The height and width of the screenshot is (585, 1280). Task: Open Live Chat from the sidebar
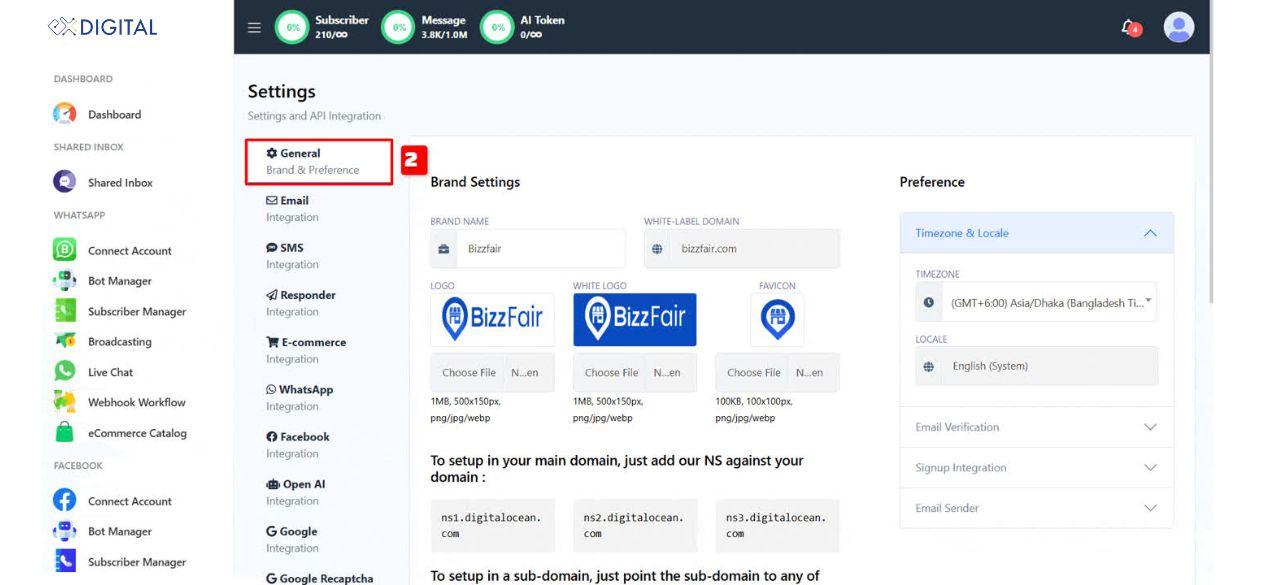[110, 372]
